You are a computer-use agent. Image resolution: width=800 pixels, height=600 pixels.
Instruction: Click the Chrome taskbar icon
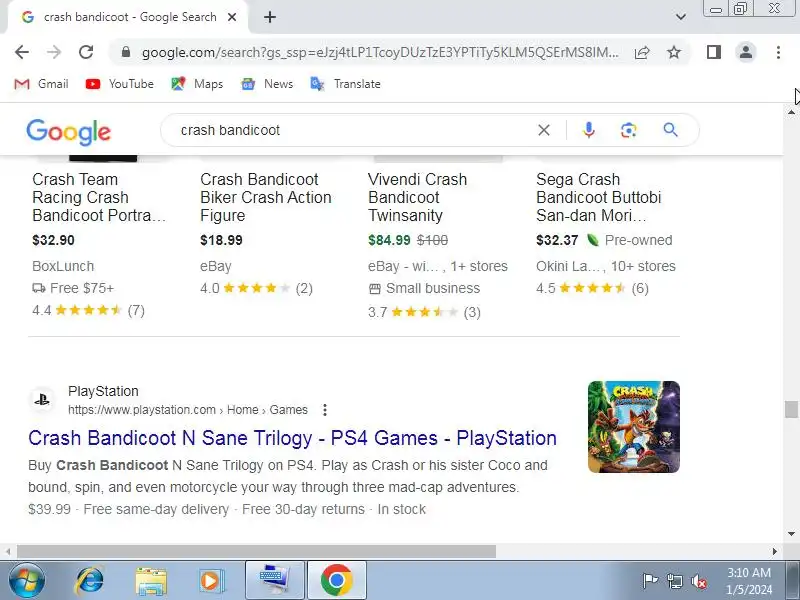[x=337, y=581]
